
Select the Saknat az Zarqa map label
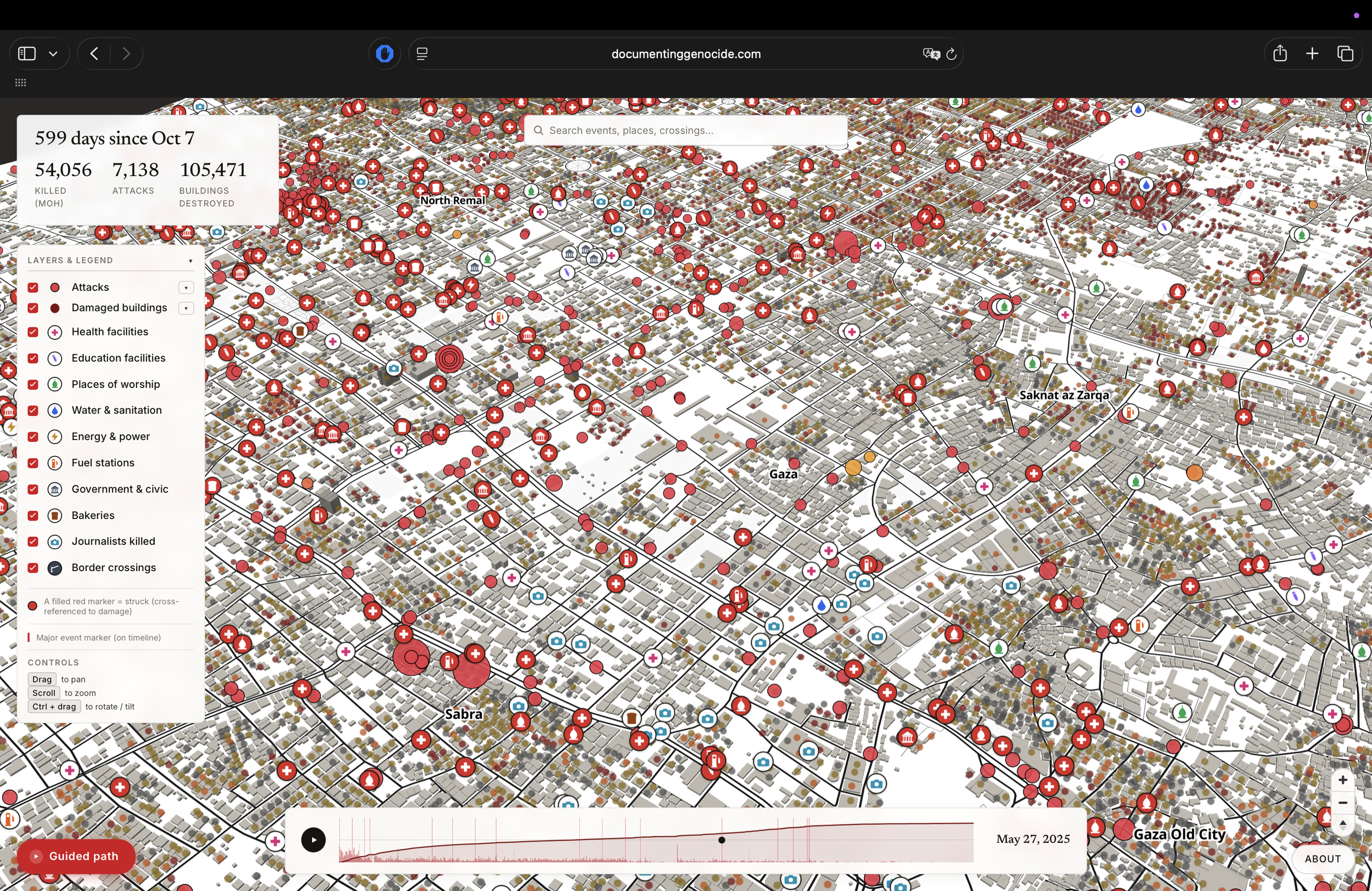pos(1064,396)
